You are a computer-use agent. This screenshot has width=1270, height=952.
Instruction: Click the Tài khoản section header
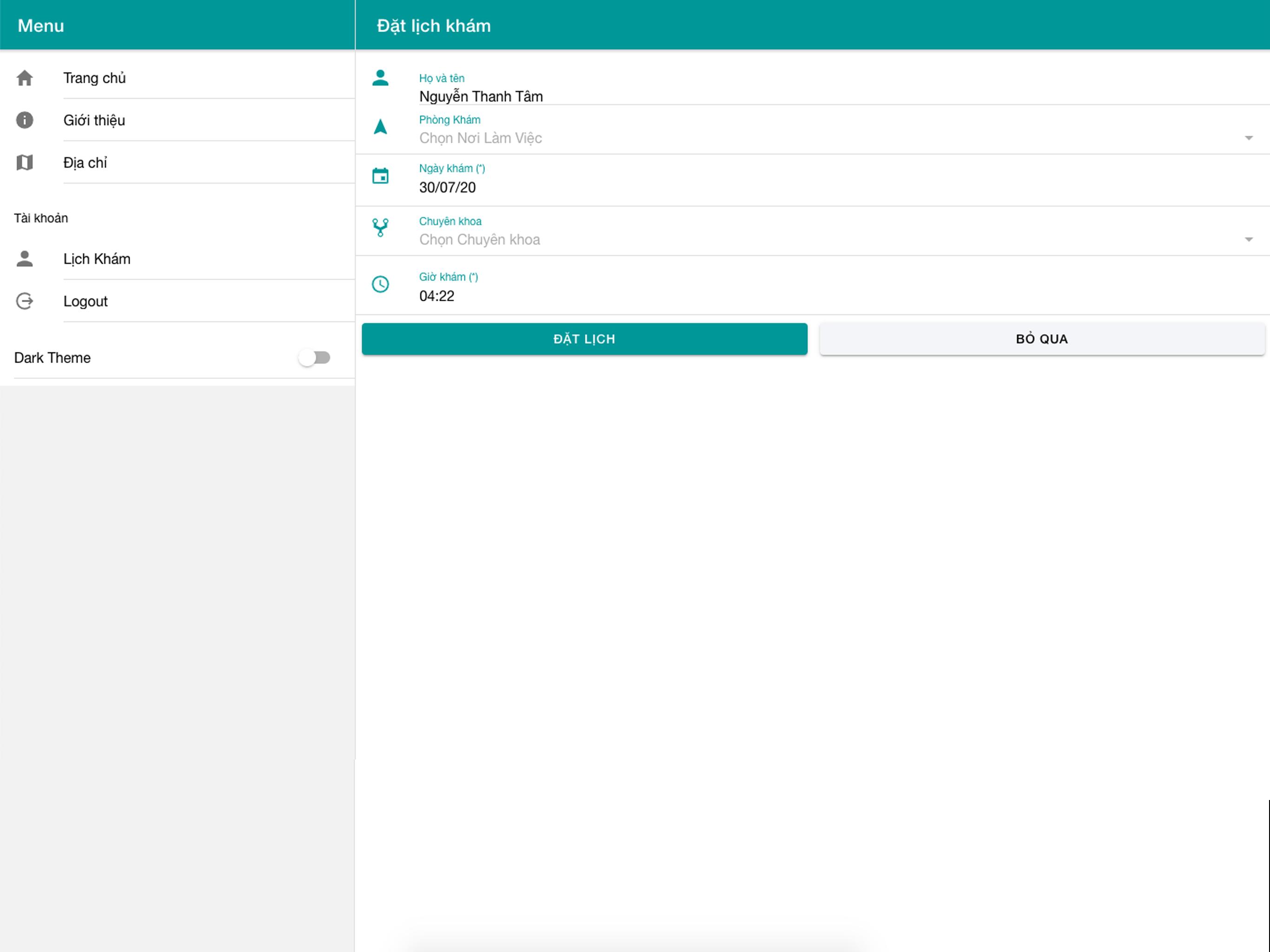point(41,218)
